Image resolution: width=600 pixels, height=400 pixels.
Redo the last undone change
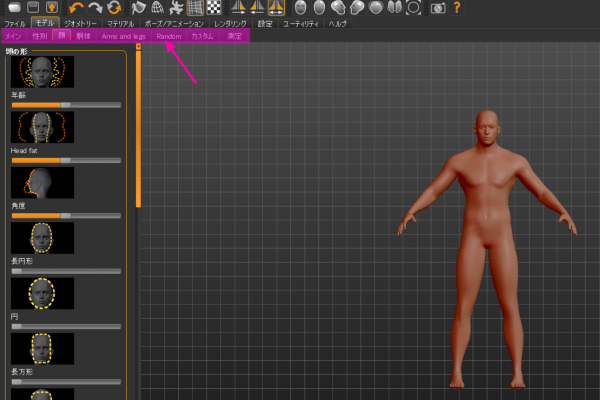click(95, 8)
